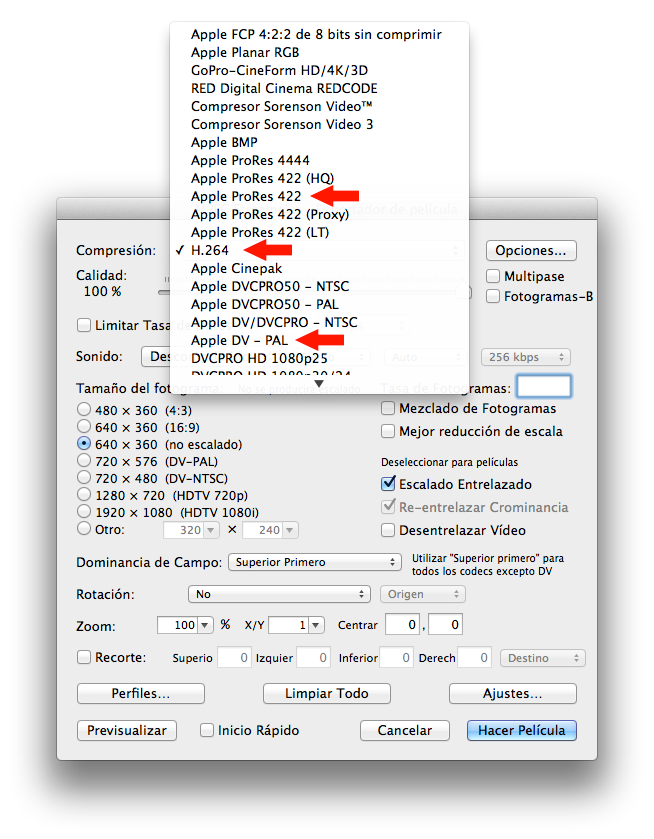The height and width of the screenshot is (839, 654).
Task: Select GoPro-CineForm HD/4K/3D codec
Action: coord(277,70)
